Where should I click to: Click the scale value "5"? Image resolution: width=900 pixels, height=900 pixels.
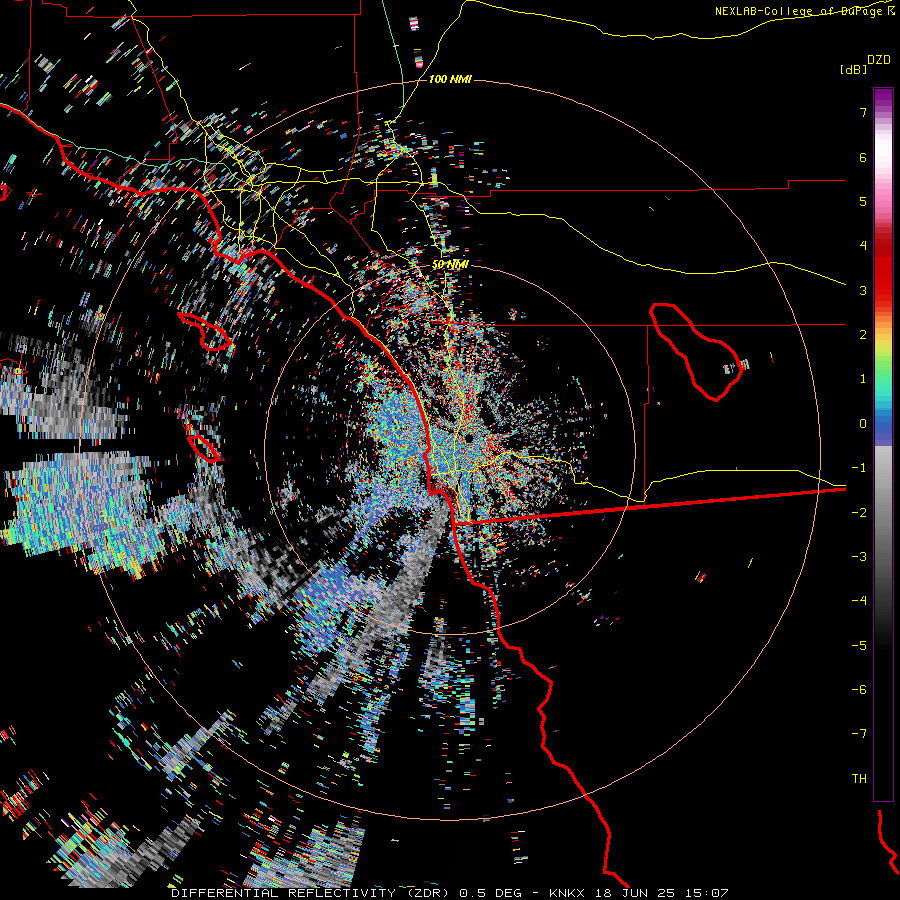click(x=863, y=201)
